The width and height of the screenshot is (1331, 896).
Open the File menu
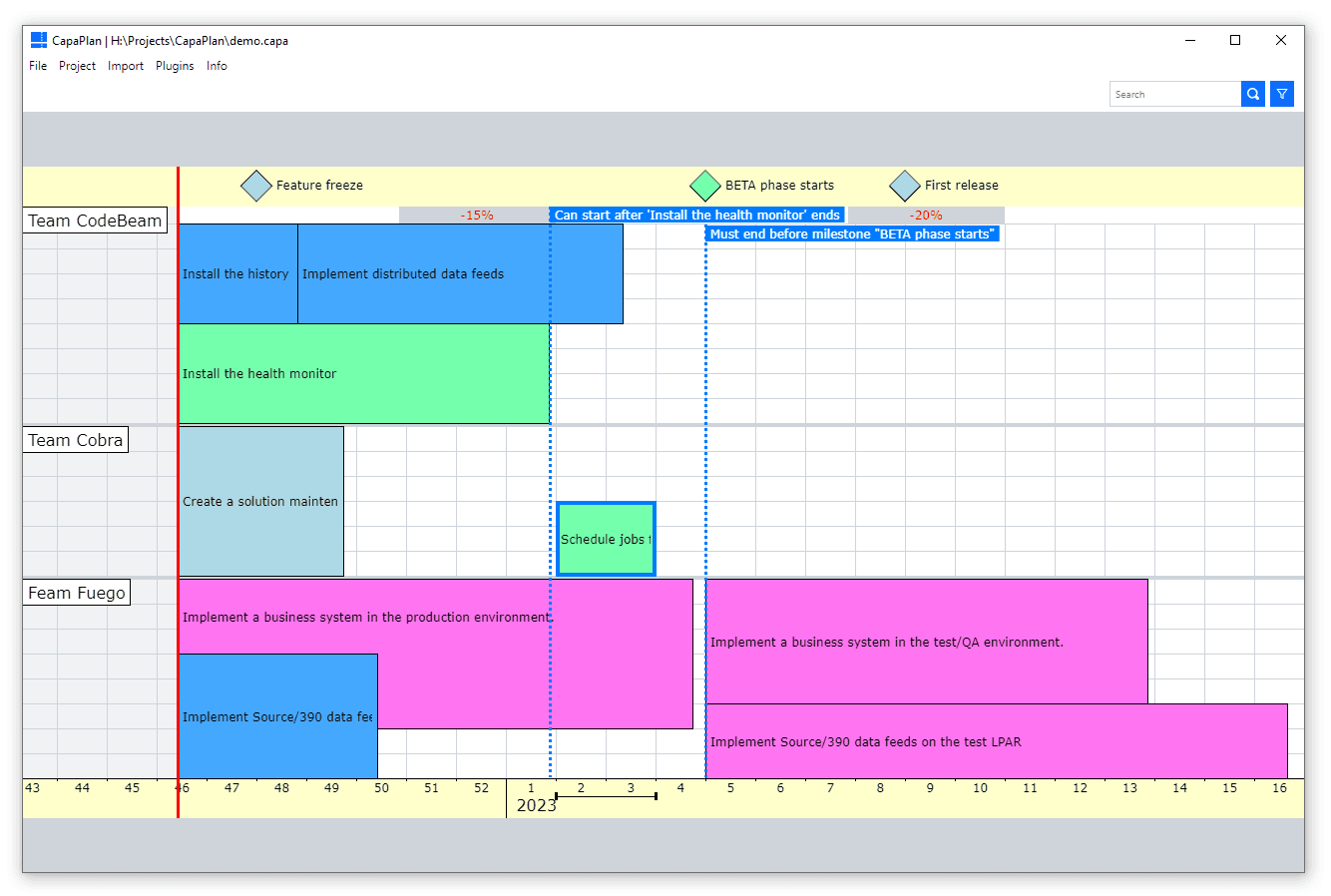[x=38, y=66]
